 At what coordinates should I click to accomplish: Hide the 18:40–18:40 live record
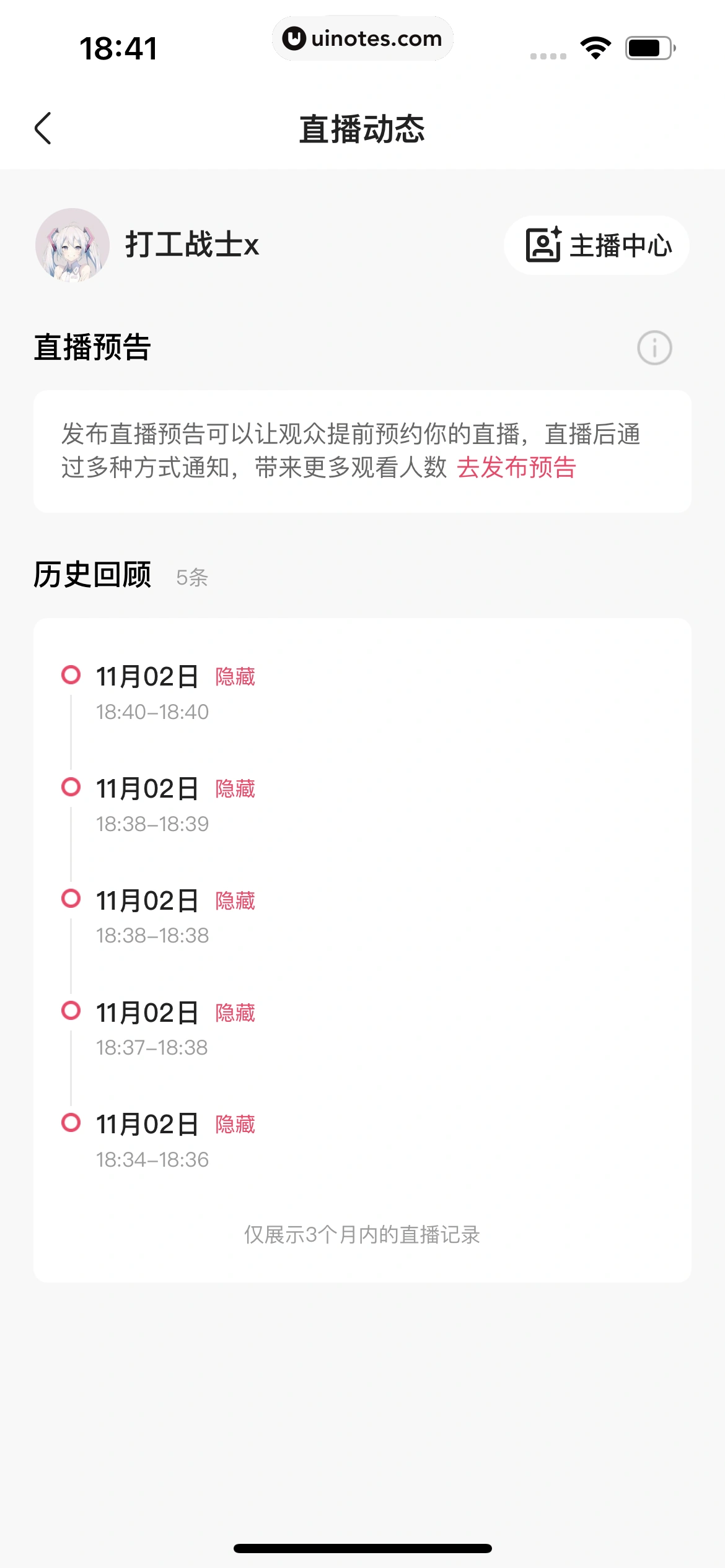(235, 677)
